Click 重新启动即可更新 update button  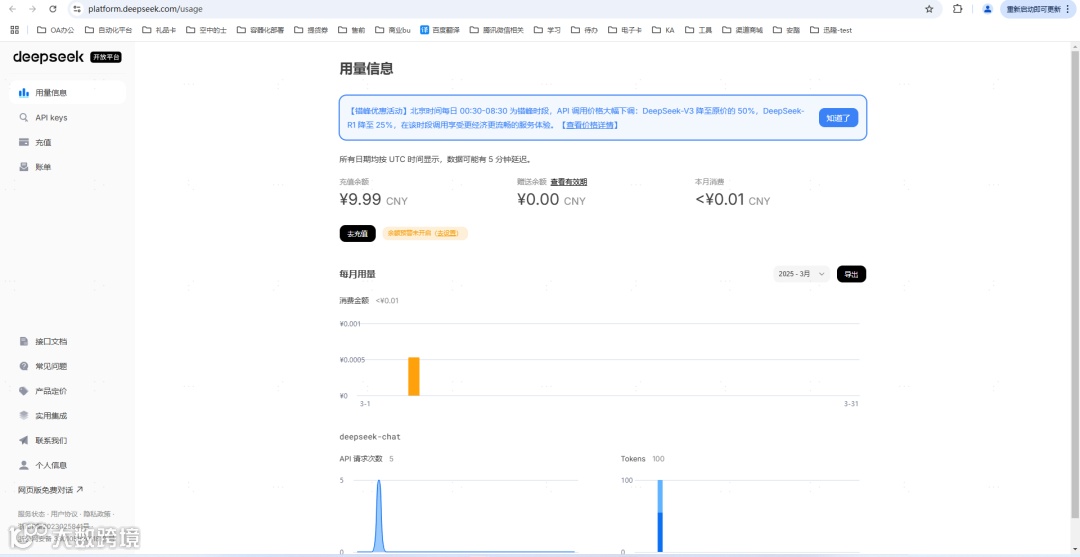pyautogui.click(x=1038, y=9)
